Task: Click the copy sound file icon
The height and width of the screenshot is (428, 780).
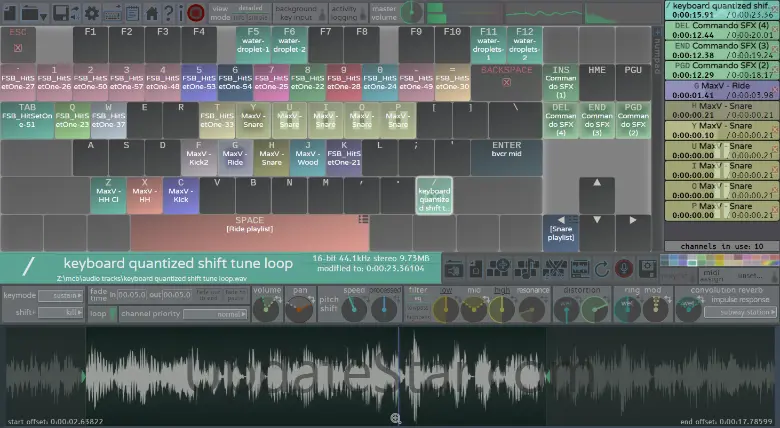Action: 476,269
